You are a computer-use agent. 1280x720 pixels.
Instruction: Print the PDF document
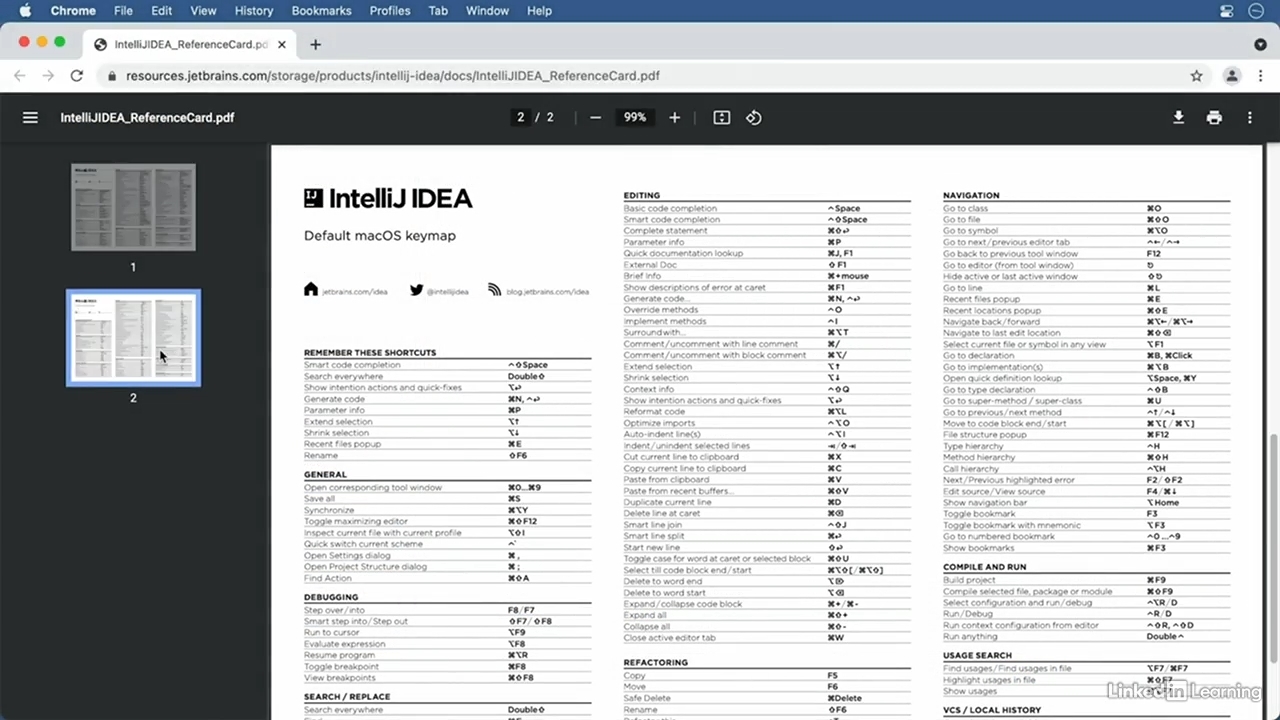[x=1214, y=117]
